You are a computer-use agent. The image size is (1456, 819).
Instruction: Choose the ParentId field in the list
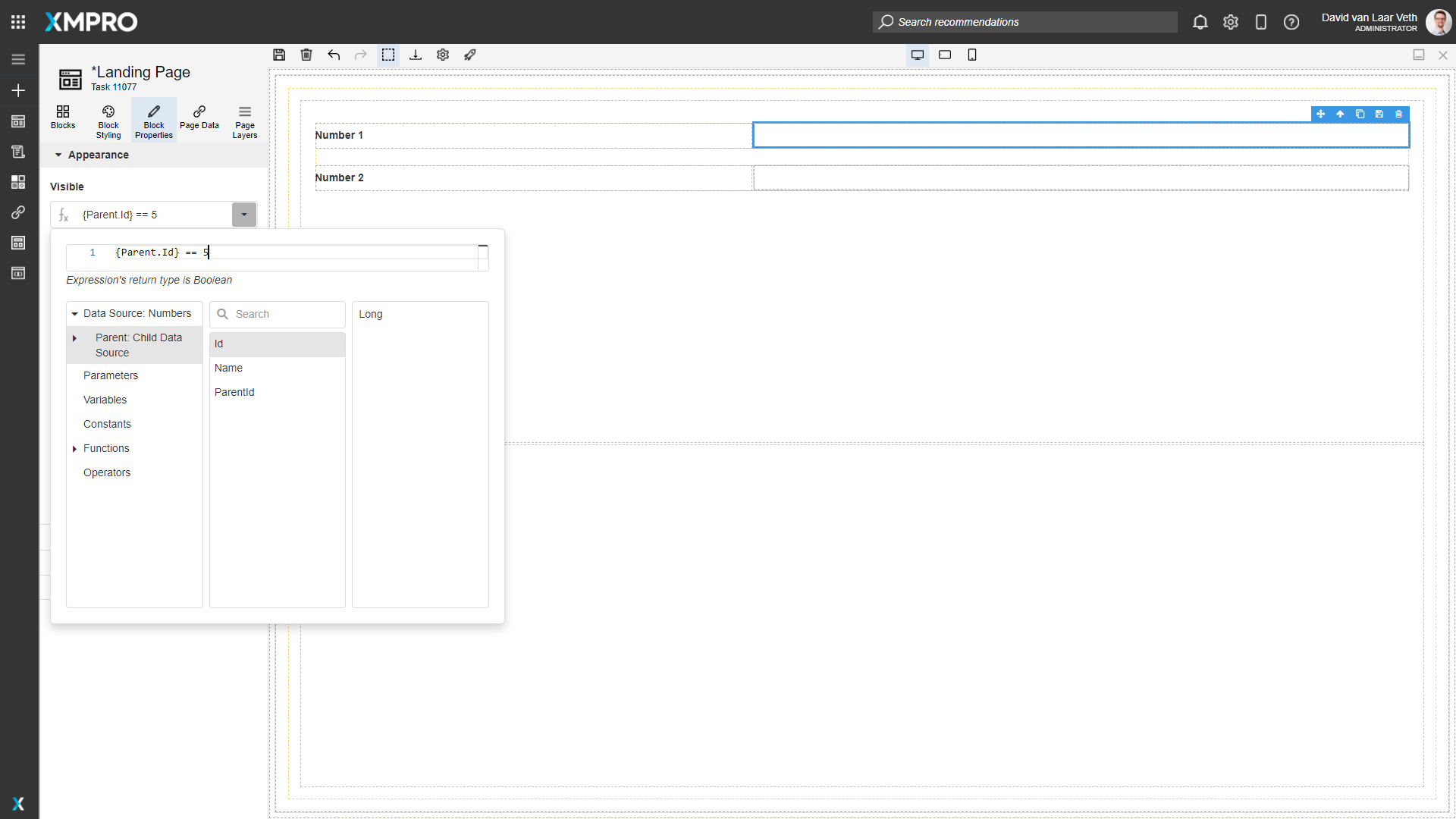tap(234, 392)
